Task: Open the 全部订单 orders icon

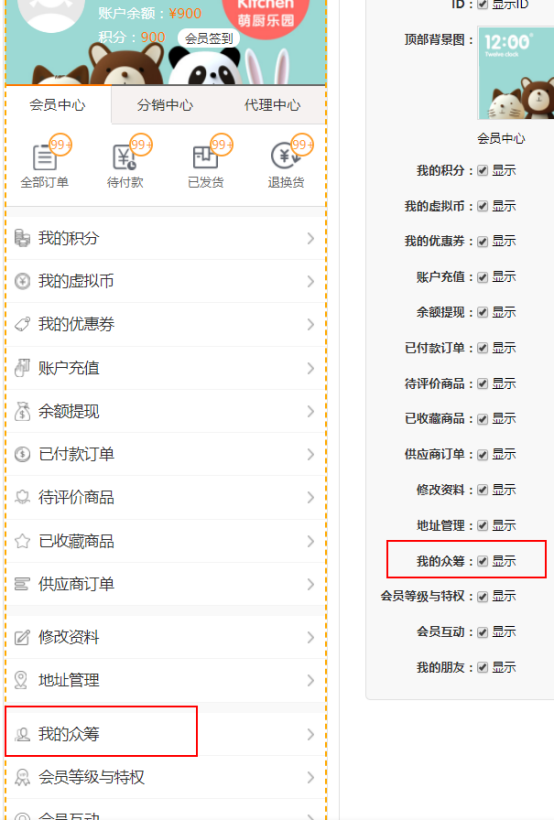Action: click(x=44, y=157)
